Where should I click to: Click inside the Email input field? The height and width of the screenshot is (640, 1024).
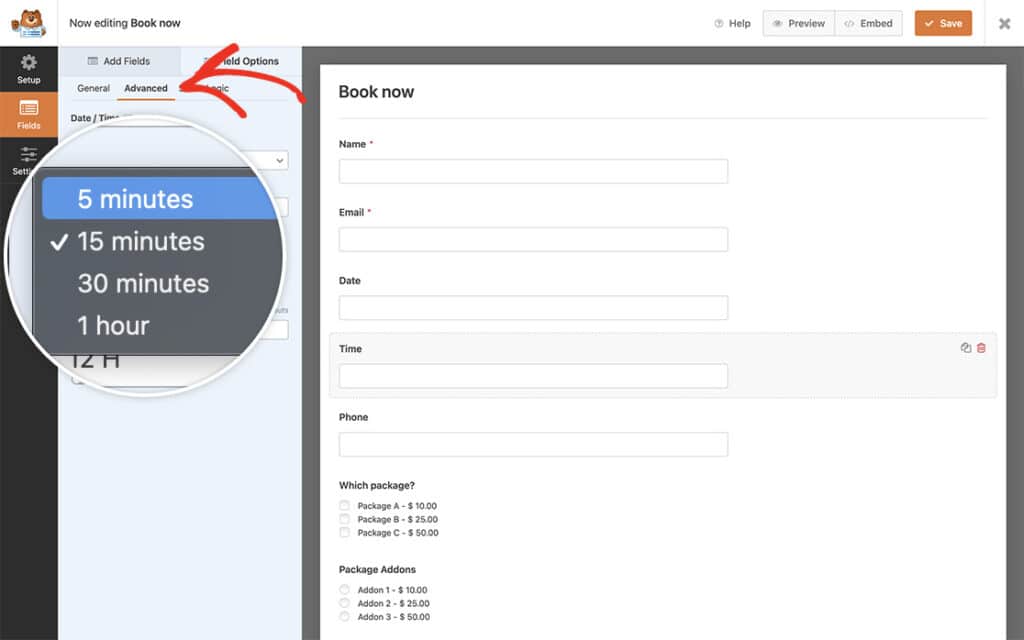point(533,239)
